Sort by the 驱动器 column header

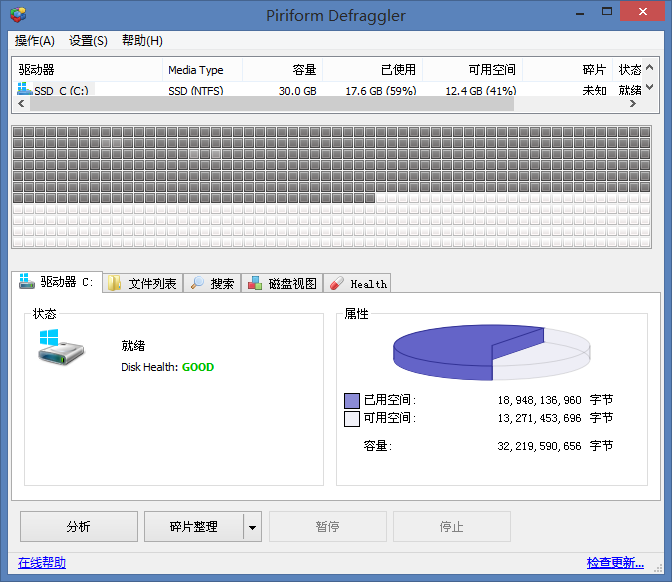click(x=87, y=69)
